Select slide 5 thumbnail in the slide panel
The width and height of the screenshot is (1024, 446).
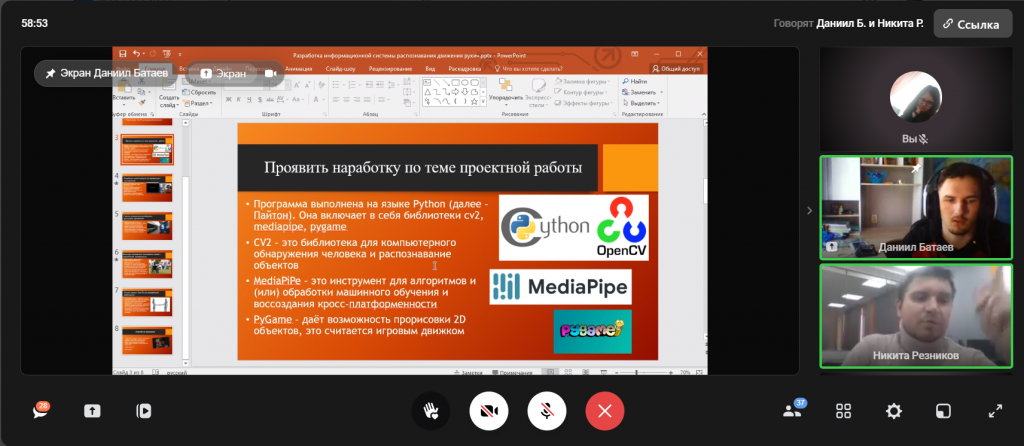click(x=147, y=225)
